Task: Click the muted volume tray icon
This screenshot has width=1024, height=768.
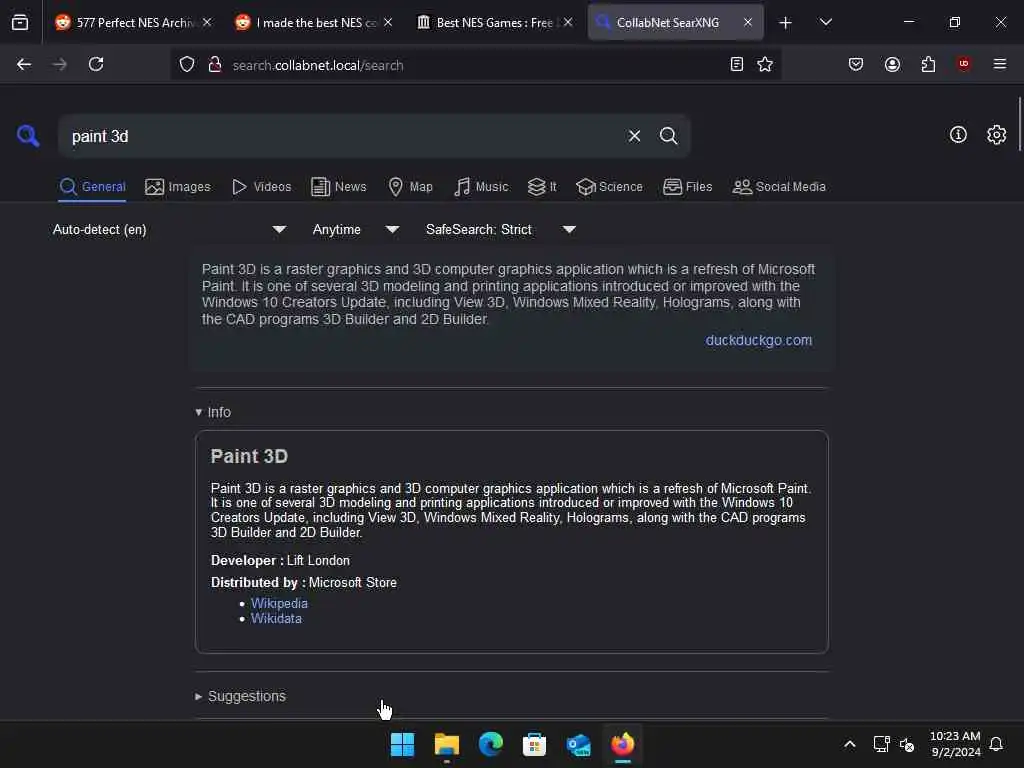Action: coord(907,744)
